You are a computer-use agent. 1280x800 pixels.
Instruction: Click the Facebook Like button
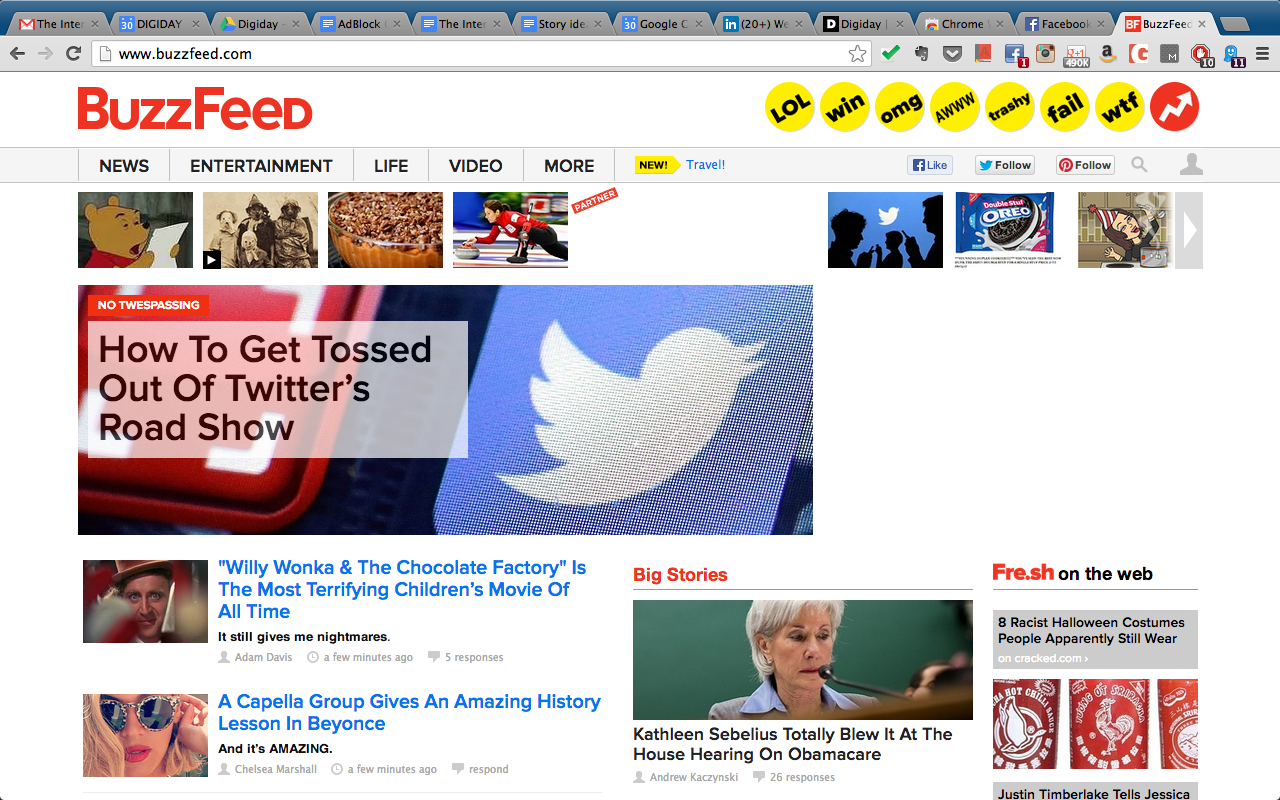tap(929, 165)
